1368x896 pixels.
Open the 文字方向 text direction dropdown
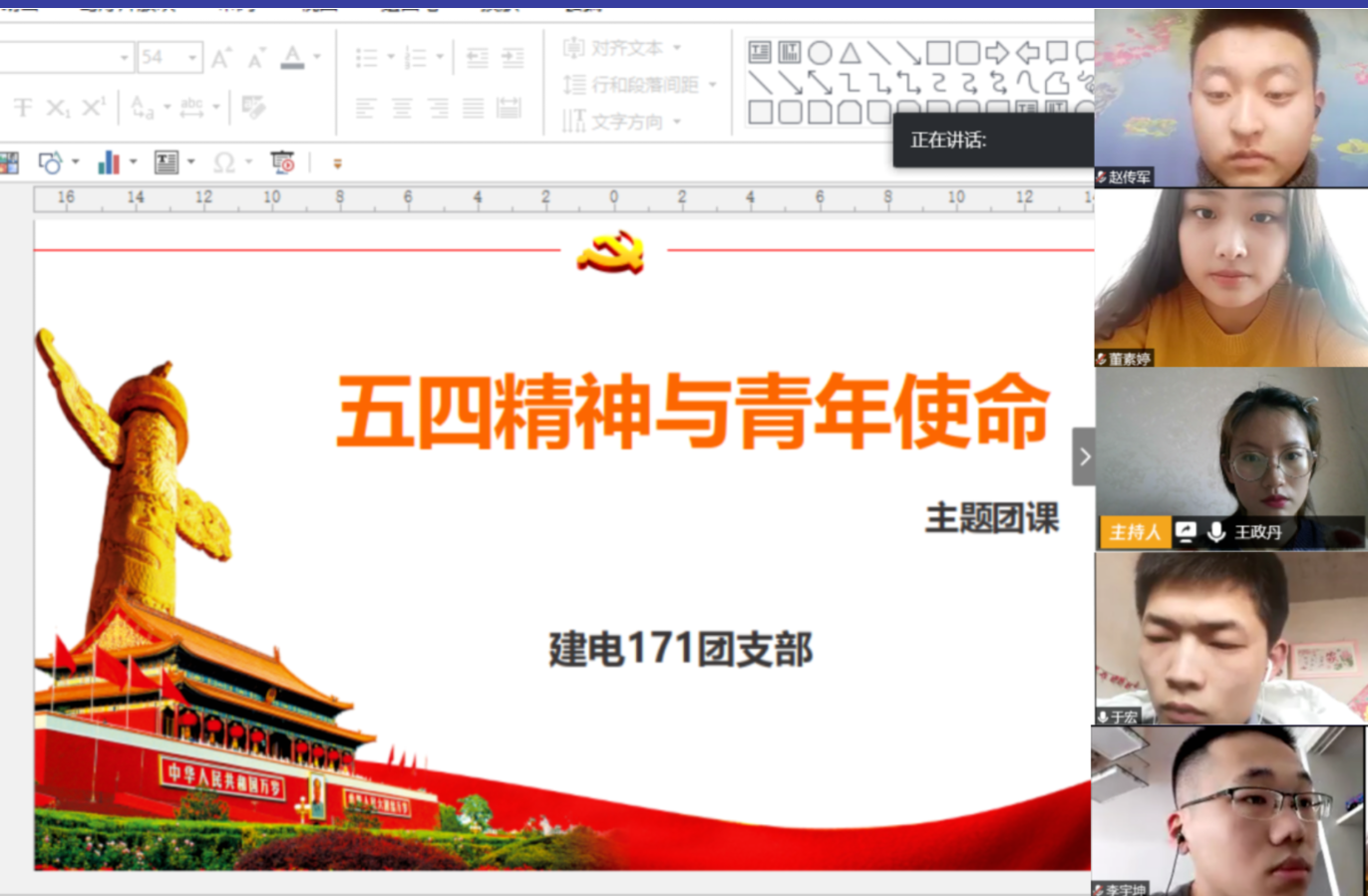click(677, 122)
